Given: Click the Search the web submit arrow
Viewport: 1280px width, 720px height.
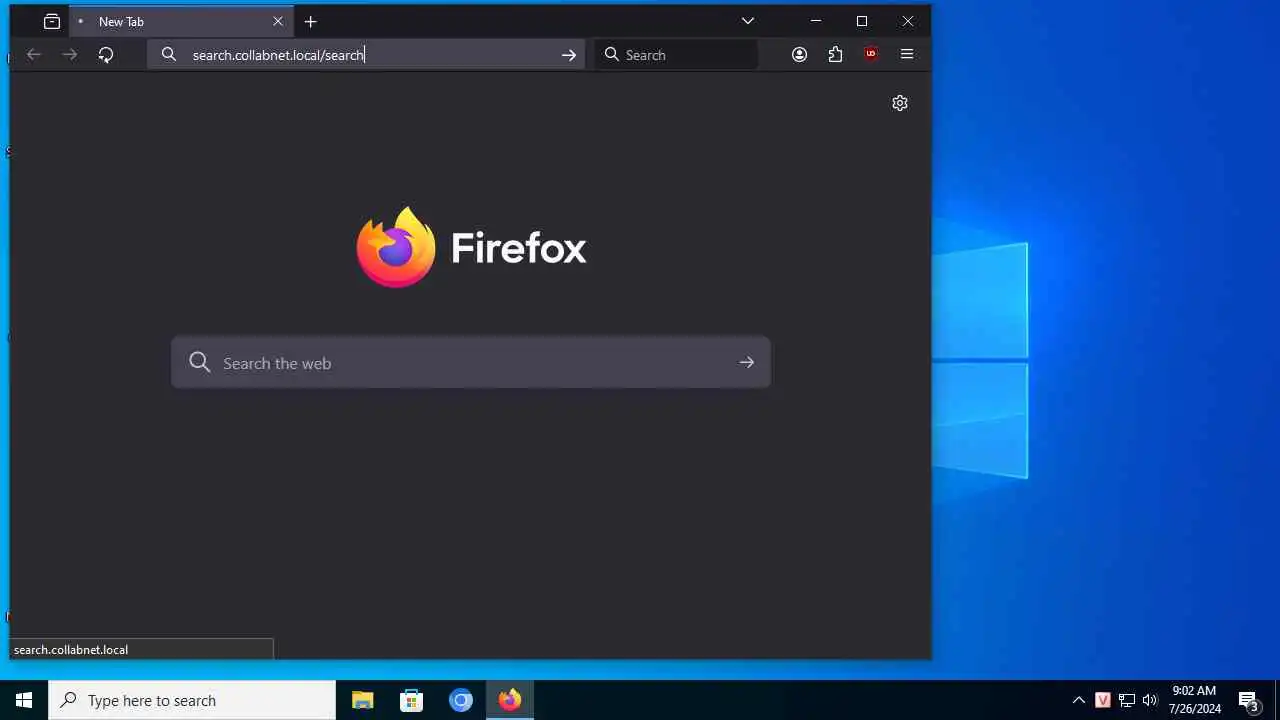Looking at the screenshot, I should (x=746, y=363).
